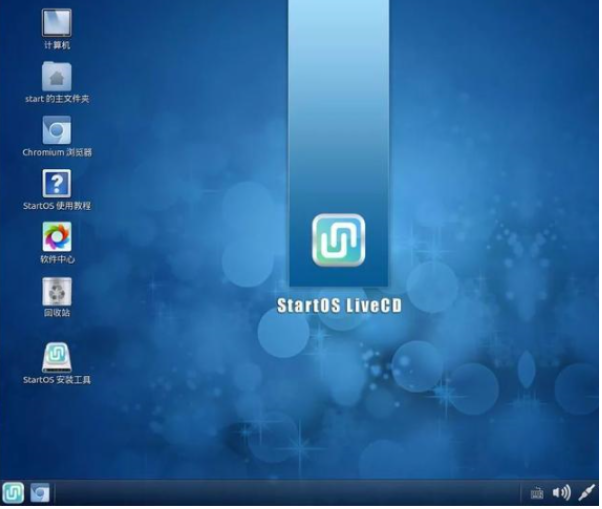Select the 软件中心 label text

(x=57, y=259)
